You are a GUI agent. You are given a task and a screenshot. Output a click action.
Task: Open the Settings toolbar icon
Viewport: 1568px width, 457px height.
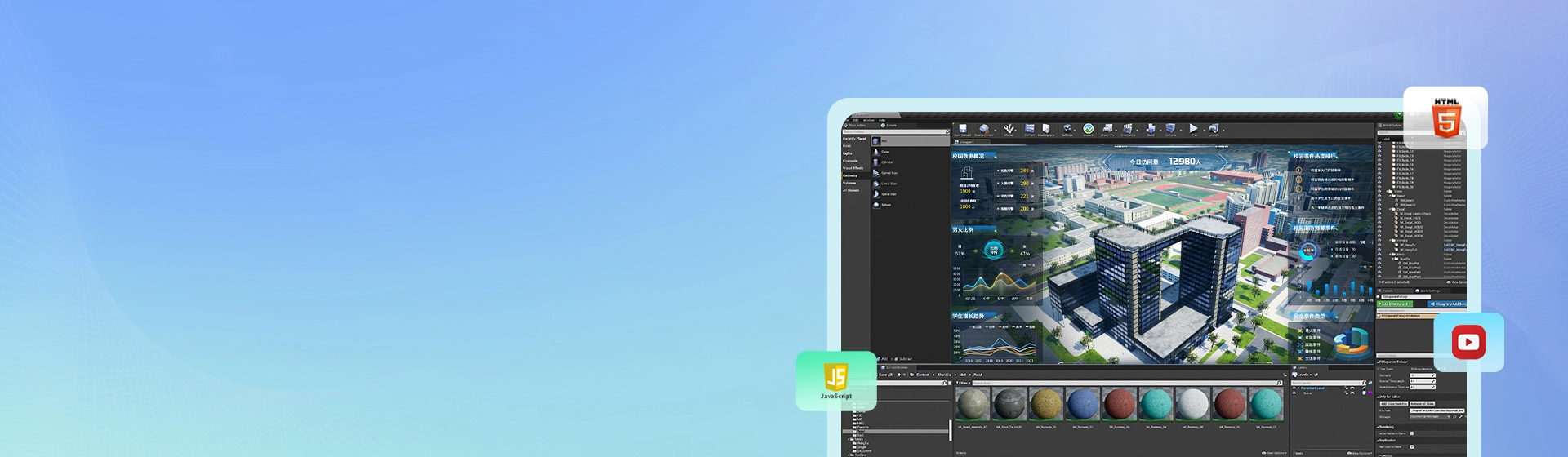(1067, 130)
